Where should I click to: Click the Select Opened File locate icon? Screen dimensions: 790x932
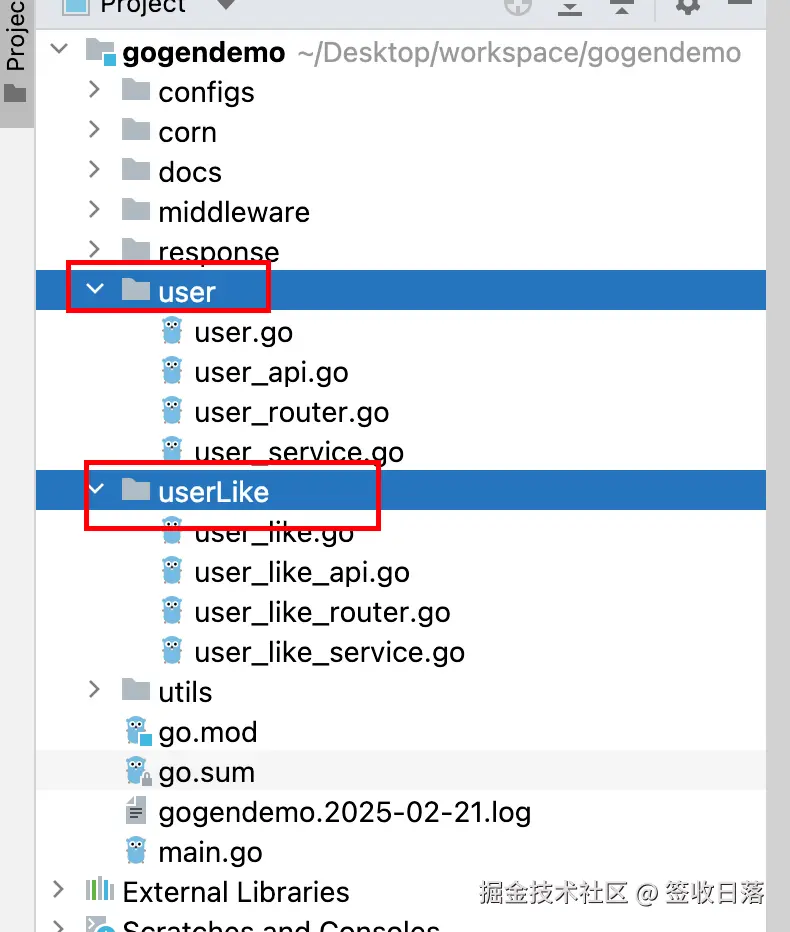(517, 6)
